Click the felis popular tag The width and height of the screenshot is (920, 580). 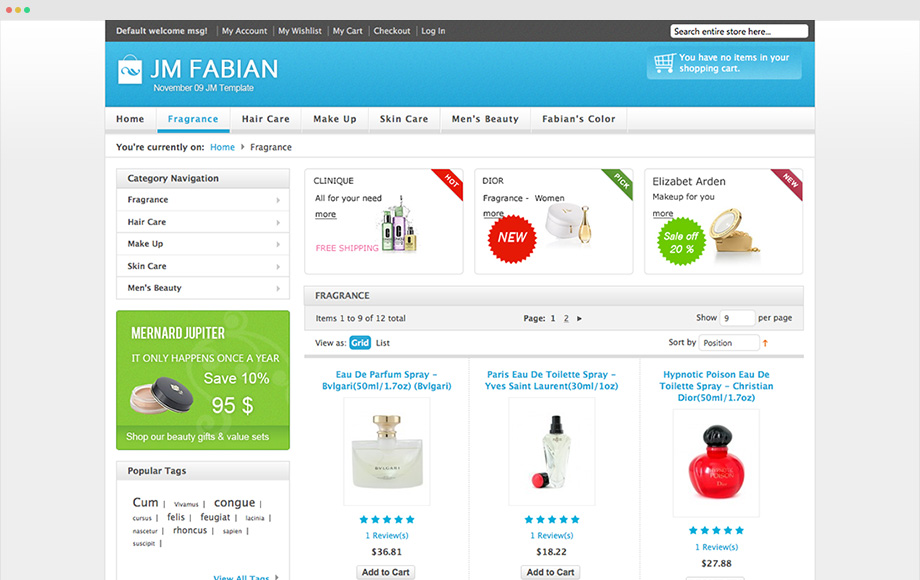(x=176, y=517)
